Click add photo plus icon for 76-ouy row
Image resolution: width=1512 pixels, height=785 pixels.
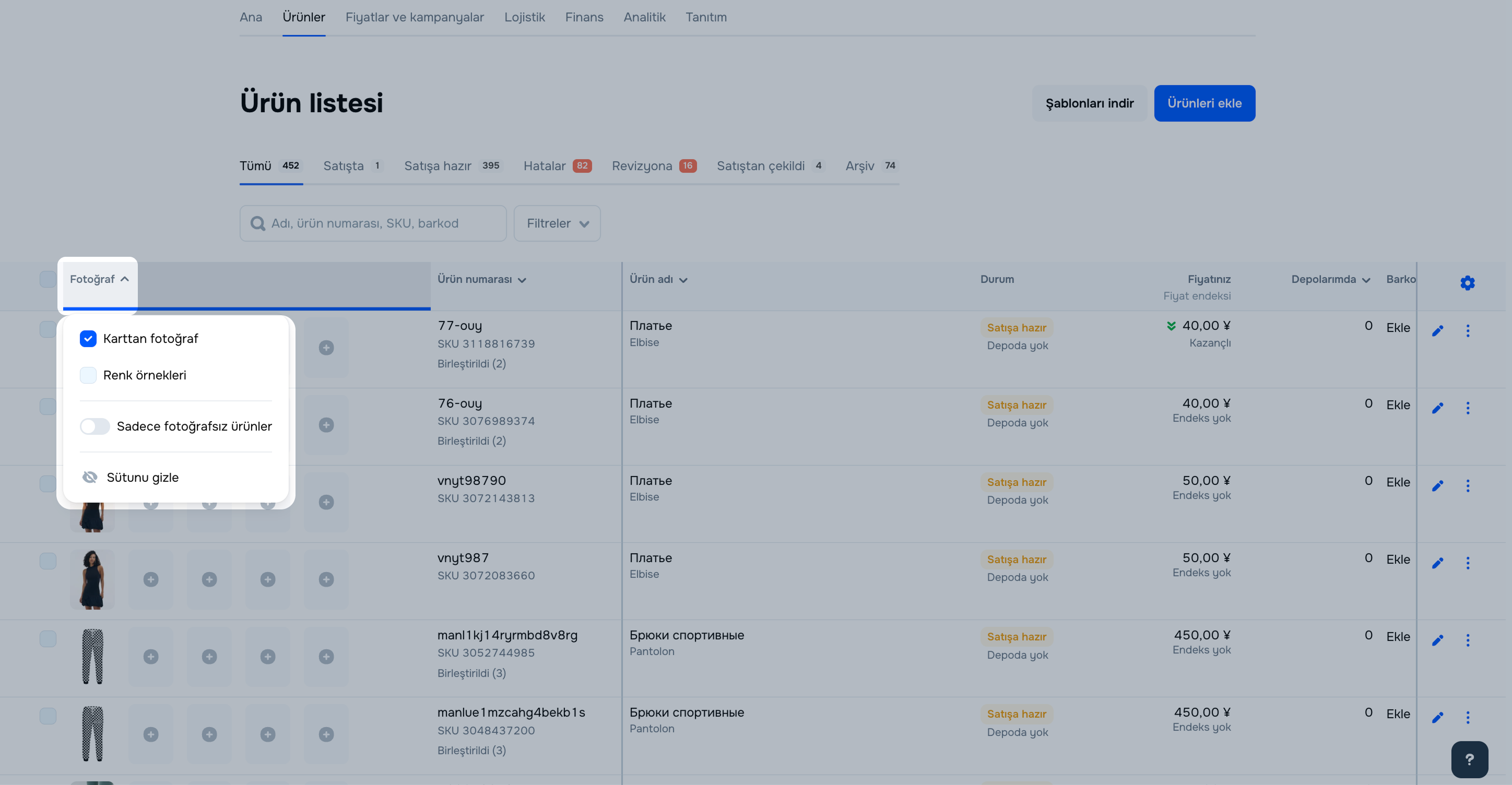[x=326, y=425]
